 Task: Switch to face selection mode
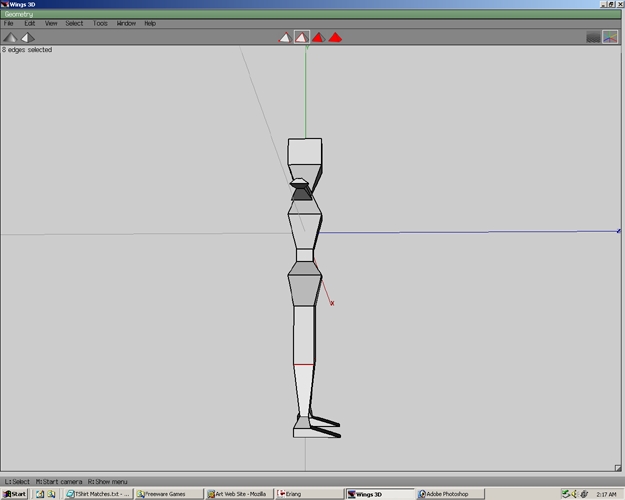318,37
